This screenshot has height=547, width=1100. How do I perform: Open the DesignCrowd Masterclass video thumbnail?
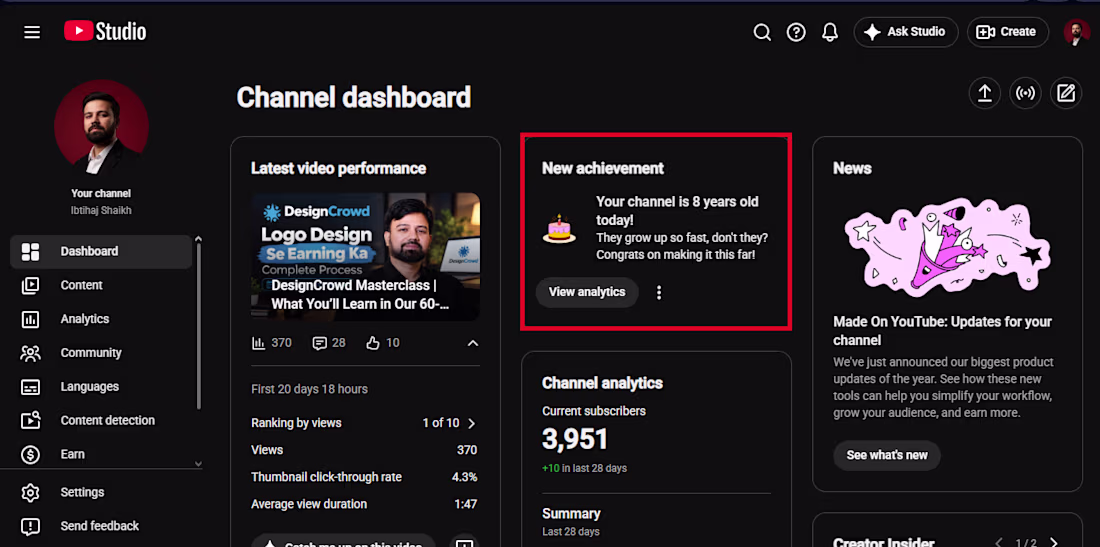365,257
